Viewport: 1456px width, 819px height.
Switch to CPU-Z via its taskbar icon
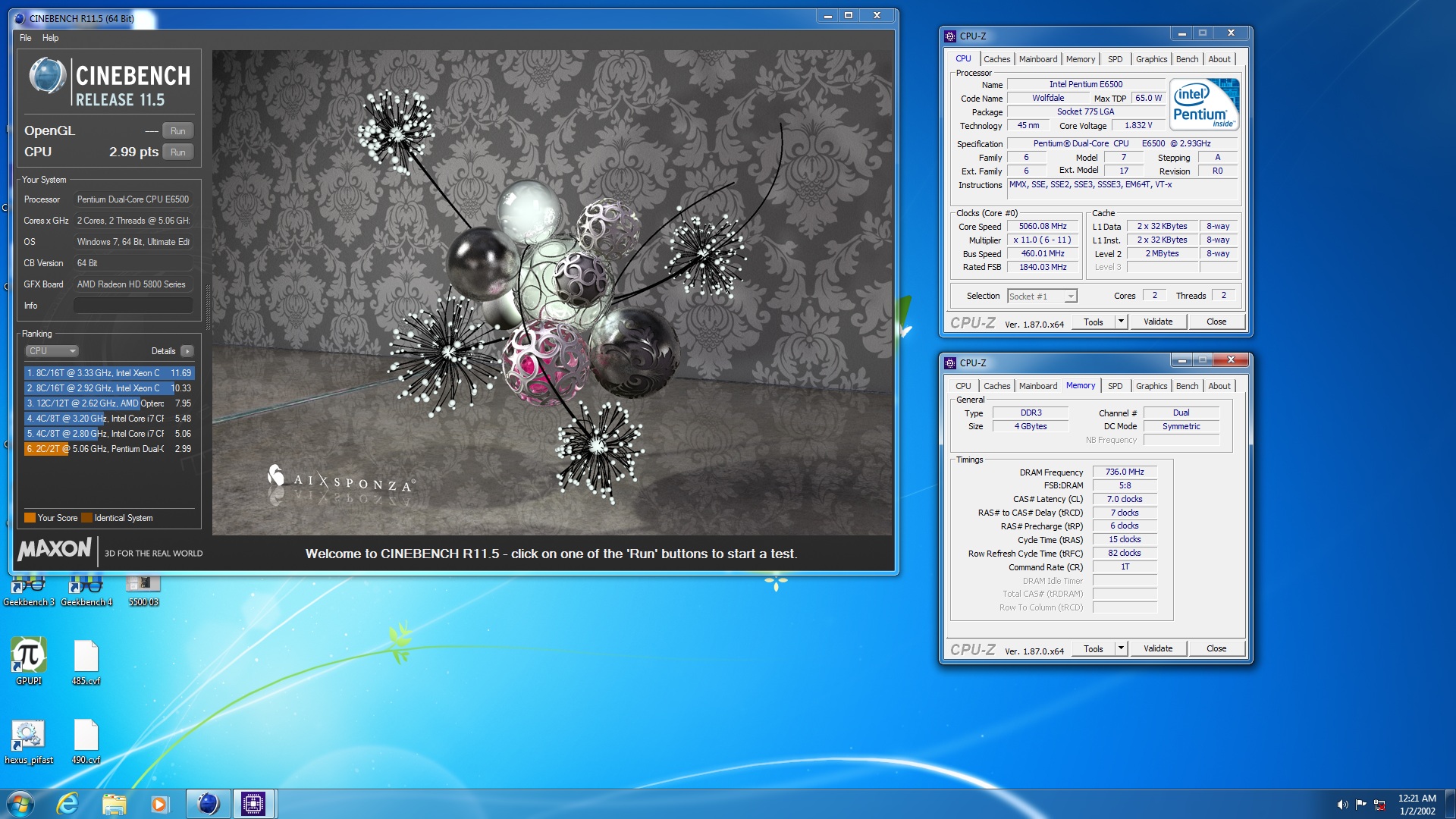[x=253, y=804]
